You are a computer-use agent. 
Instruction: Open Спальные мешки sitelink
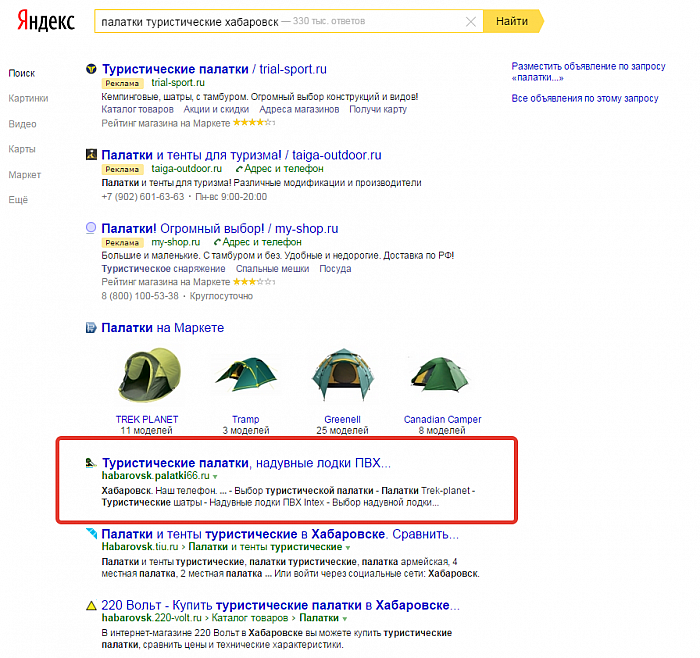tap(272, 269)
